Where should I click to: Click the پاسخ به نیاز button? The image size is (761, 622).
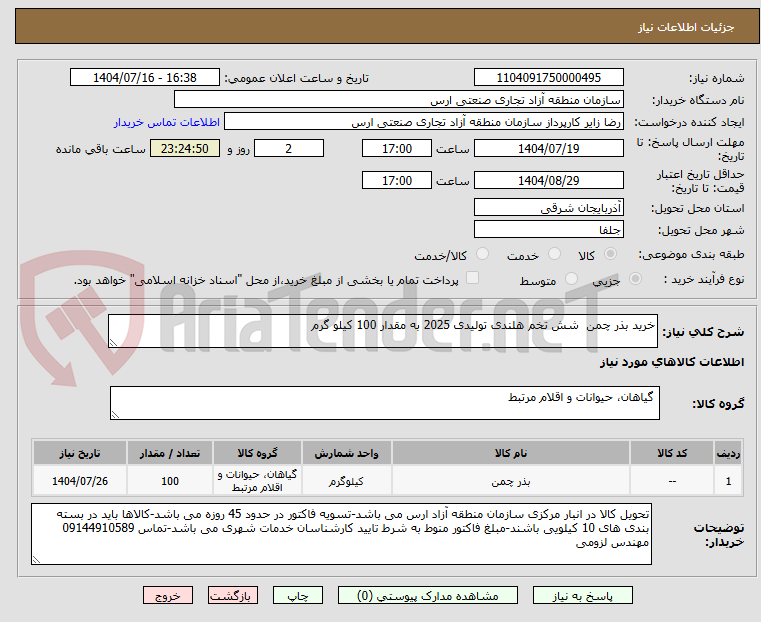click(582, 595)
